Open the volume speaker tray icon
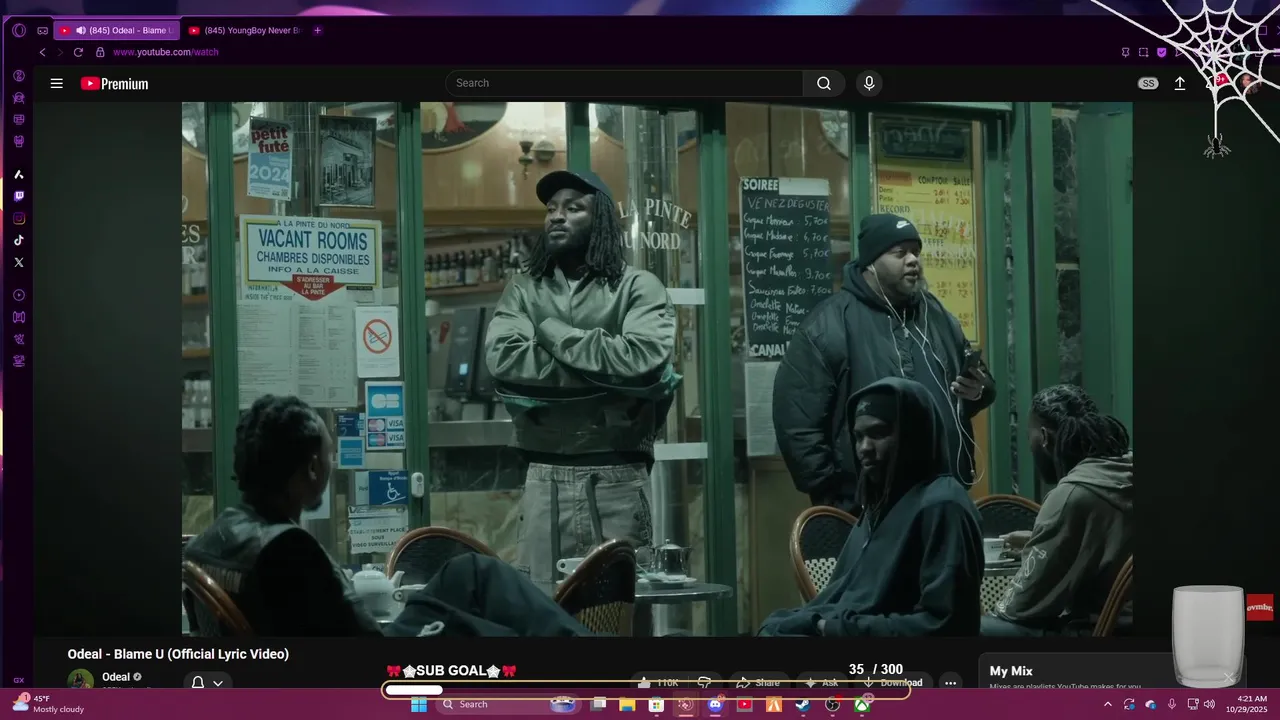 coord(1209,705)
